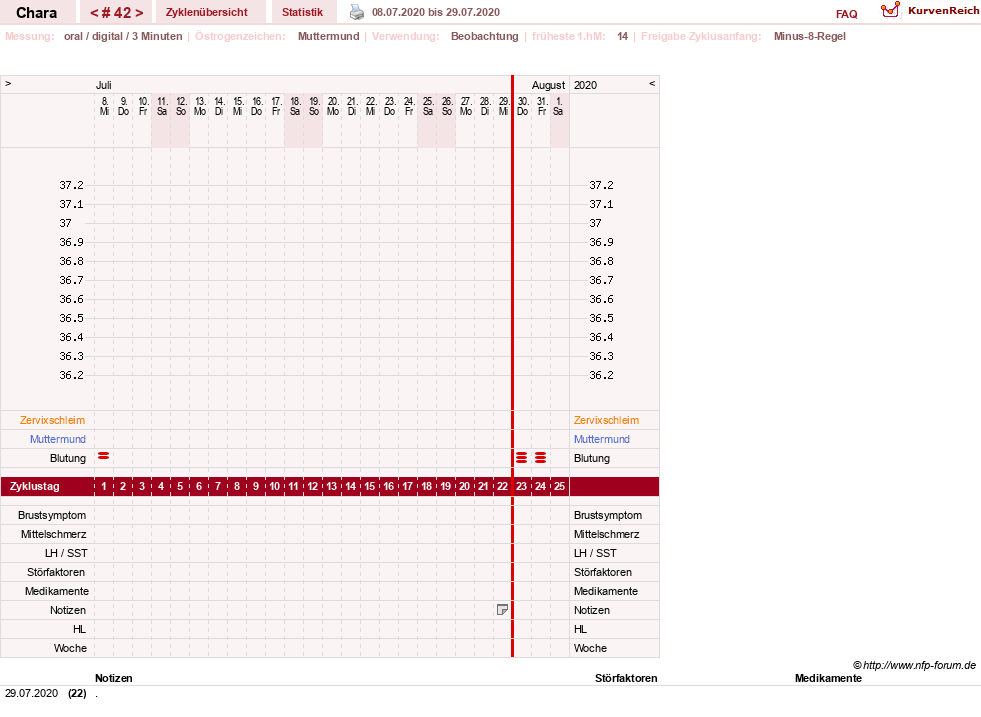Click date column 8. Mi

(104, 106)
